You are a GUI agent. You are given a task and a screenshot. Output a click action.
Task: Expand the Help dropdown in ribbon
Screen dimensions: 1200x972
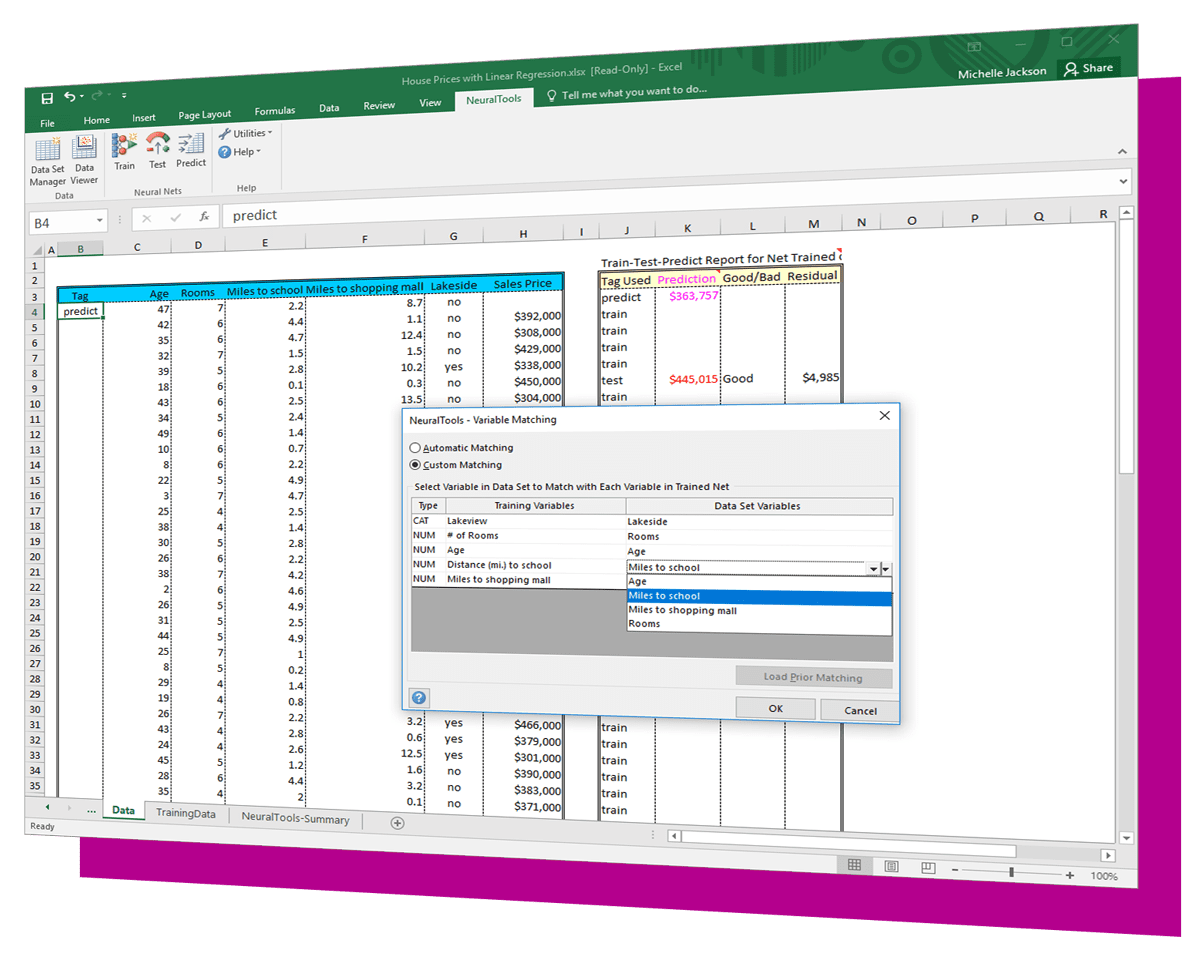[240, 152]
